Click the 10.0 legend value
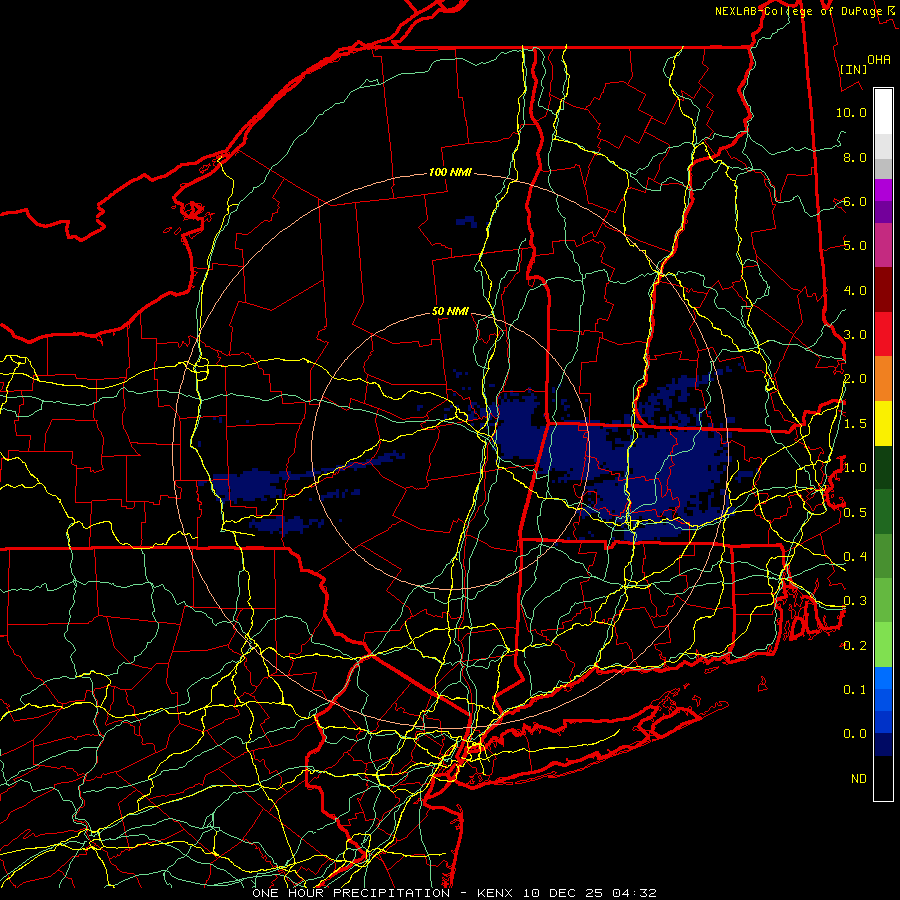900x900 pixels. (851, 112)
